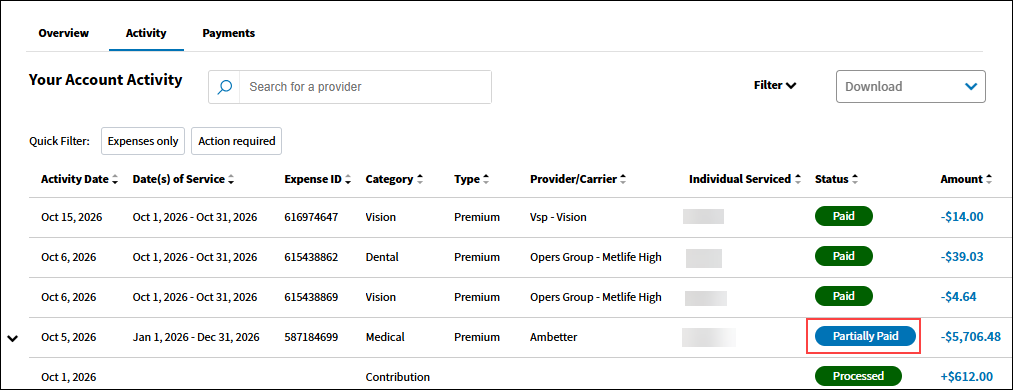The image size is (1013, 390).
Task: Sort by Type arrows
Action: 485,180
